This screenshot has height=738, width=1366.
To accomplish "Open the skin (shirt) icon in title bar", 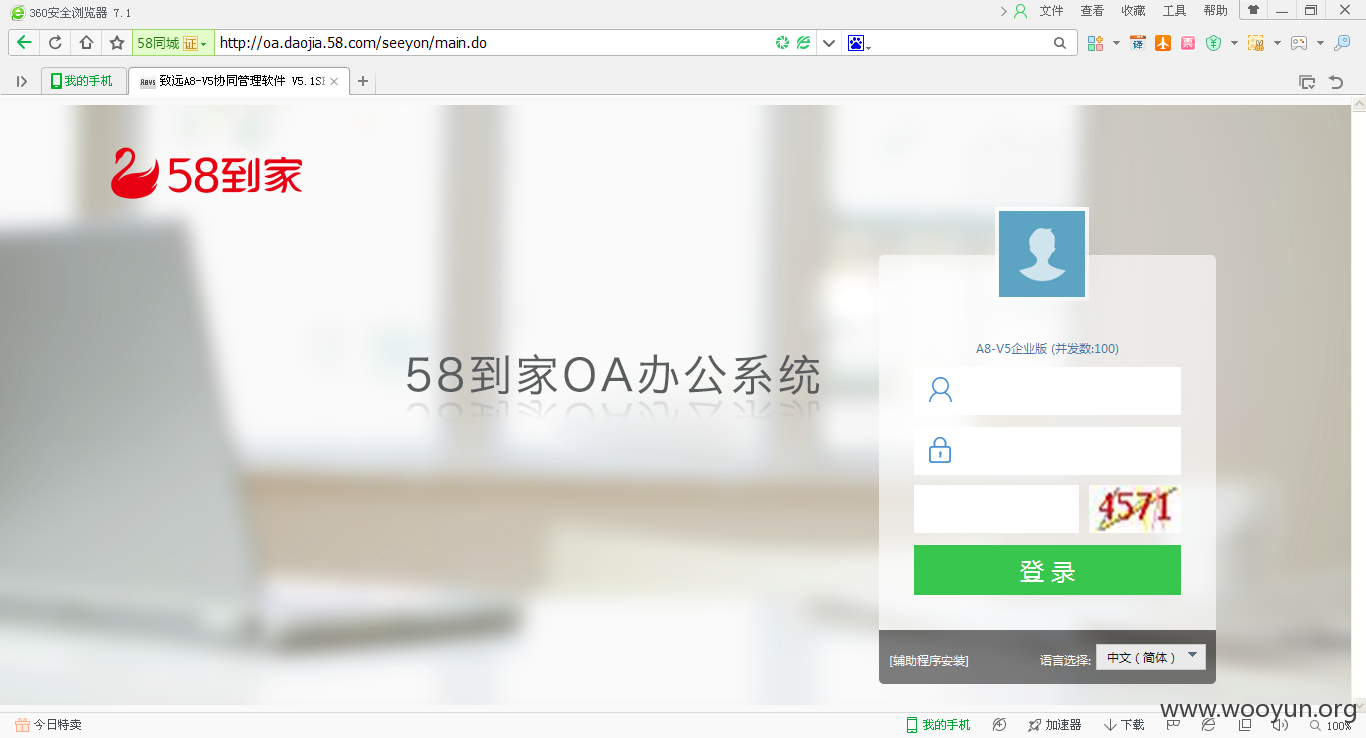I will [1253, 10].
